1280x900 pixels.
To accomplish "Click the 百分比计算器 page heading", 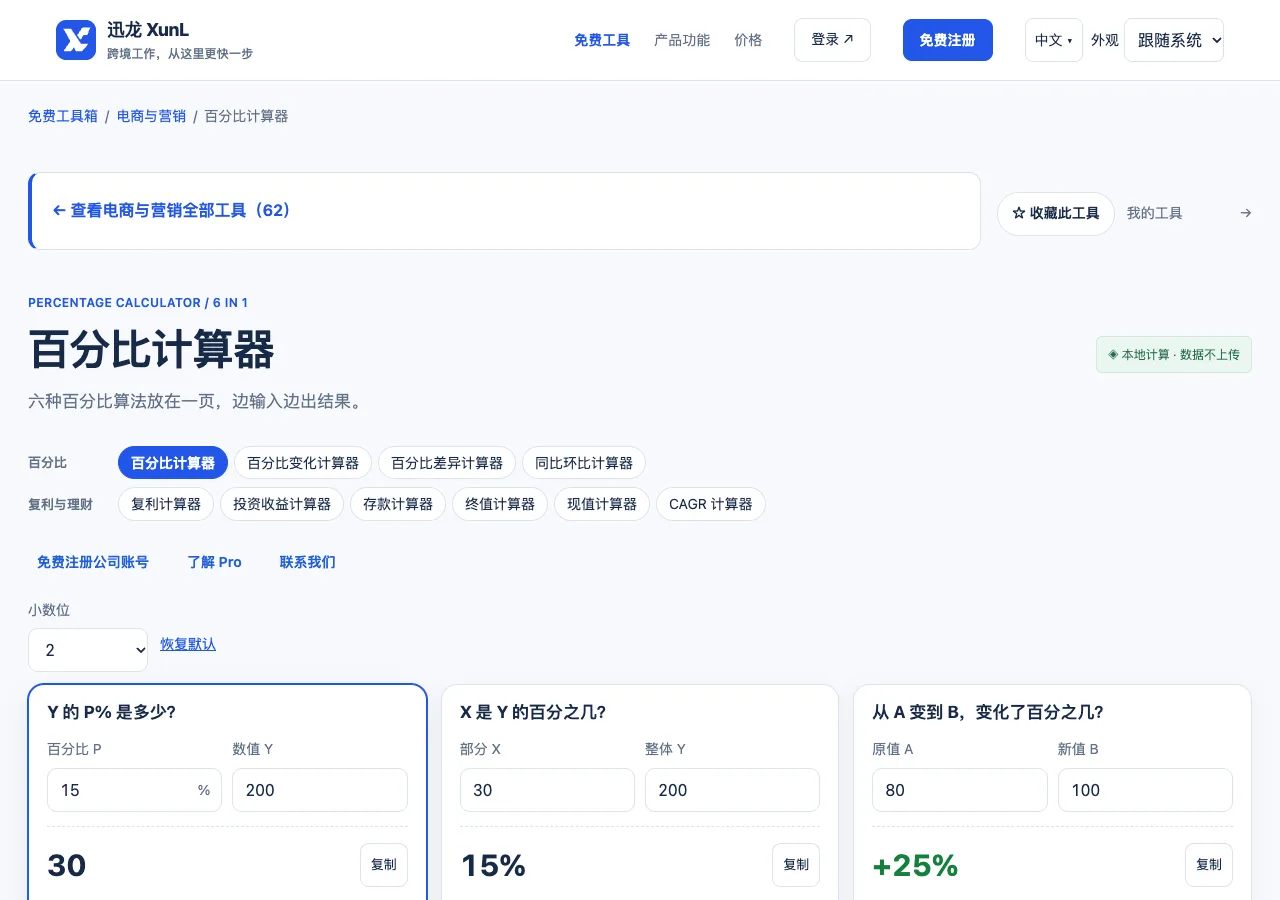I will (x=151, y=351).
